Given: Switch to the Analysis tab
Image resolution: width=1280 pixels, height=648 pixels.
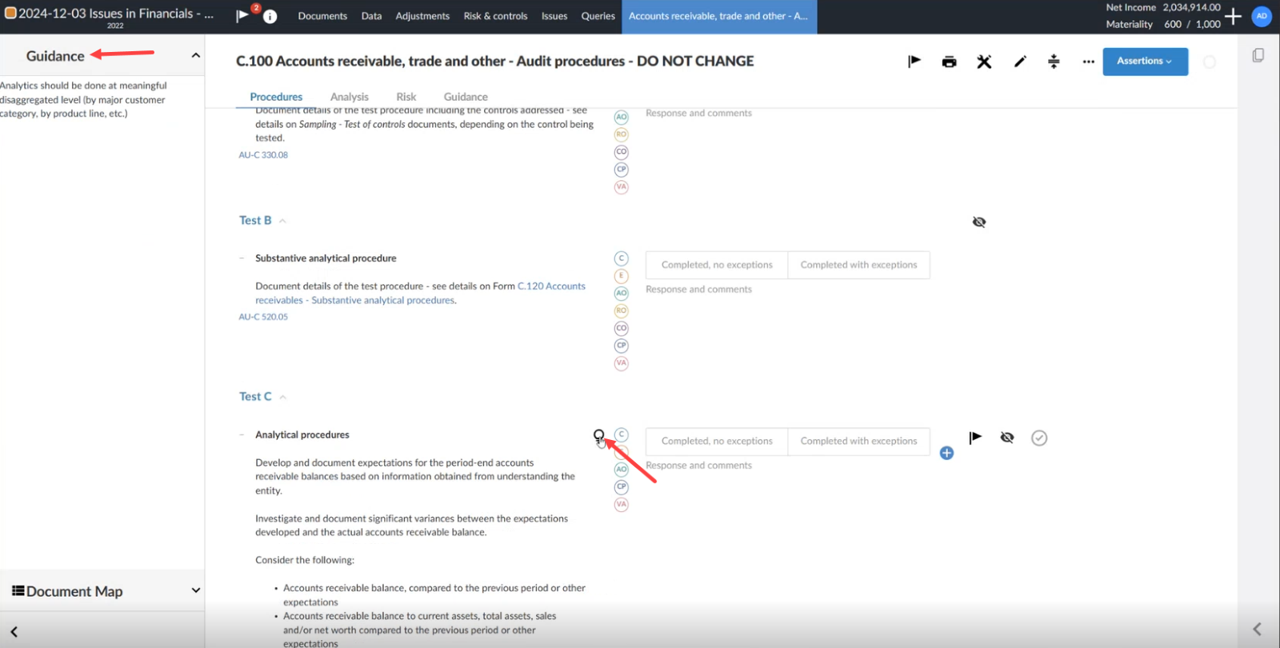Looking at the screenshot, I should point(349,97).
